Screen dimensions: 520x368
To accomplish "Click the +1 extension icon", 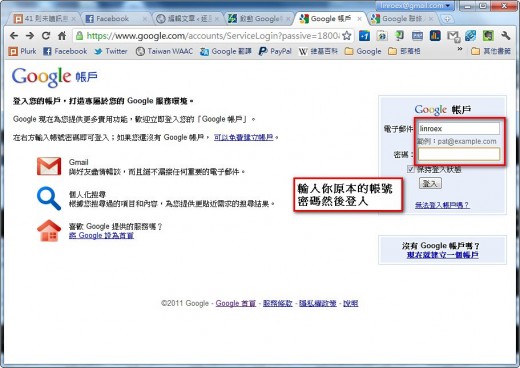I will click(x=364, y=36).
